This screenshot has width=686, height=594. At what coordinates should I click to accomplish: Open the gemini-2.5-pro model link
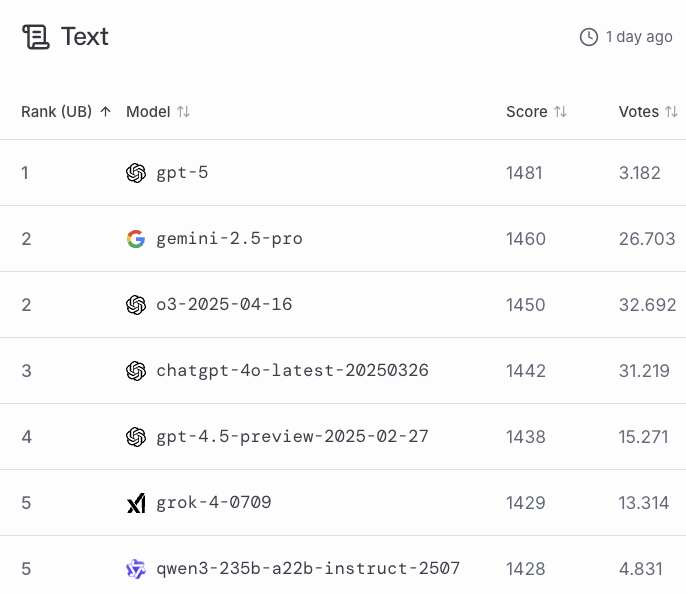click(x=229, y=239)
